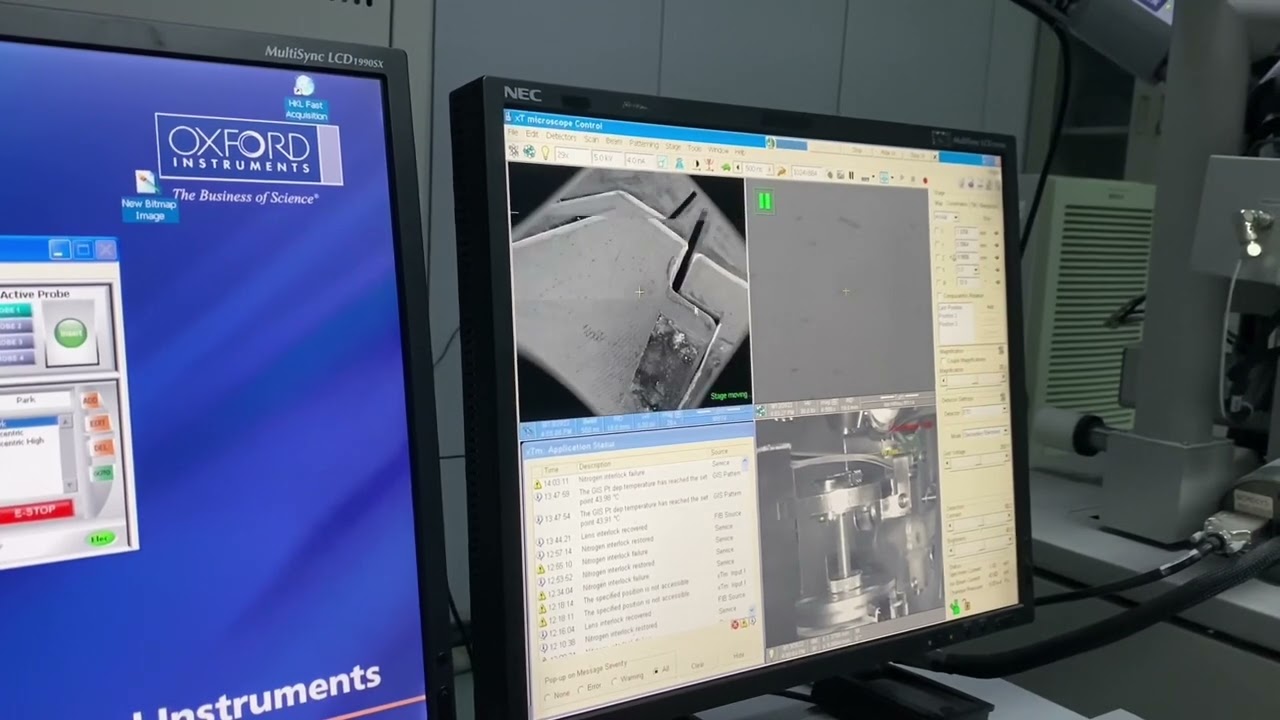Open the 5.0 kV high voltage dropdown
Viewport: 1280px width, 720px height.
[605, 158]
